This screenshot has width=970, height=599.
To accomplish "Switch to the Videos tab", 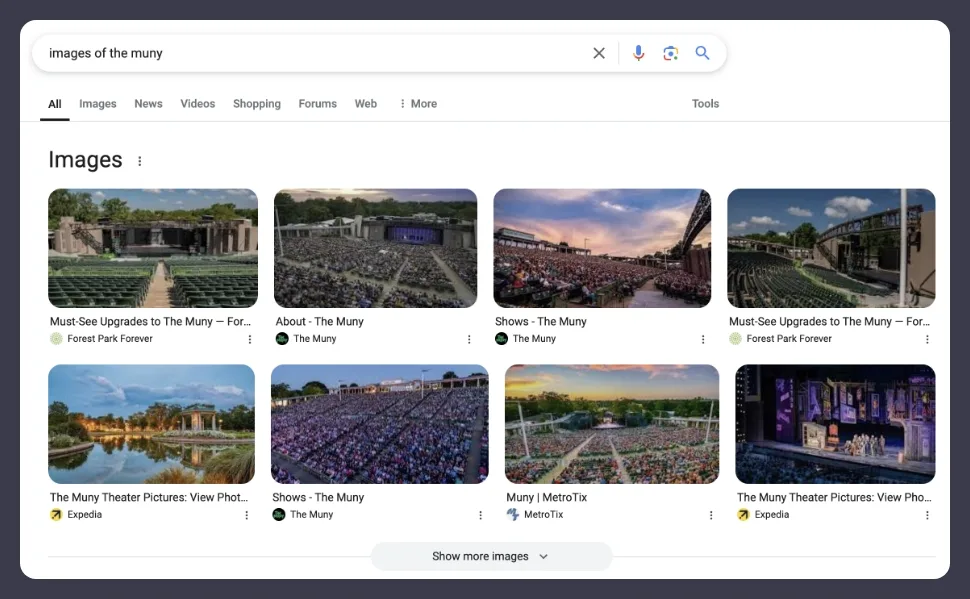I will 197,104.
